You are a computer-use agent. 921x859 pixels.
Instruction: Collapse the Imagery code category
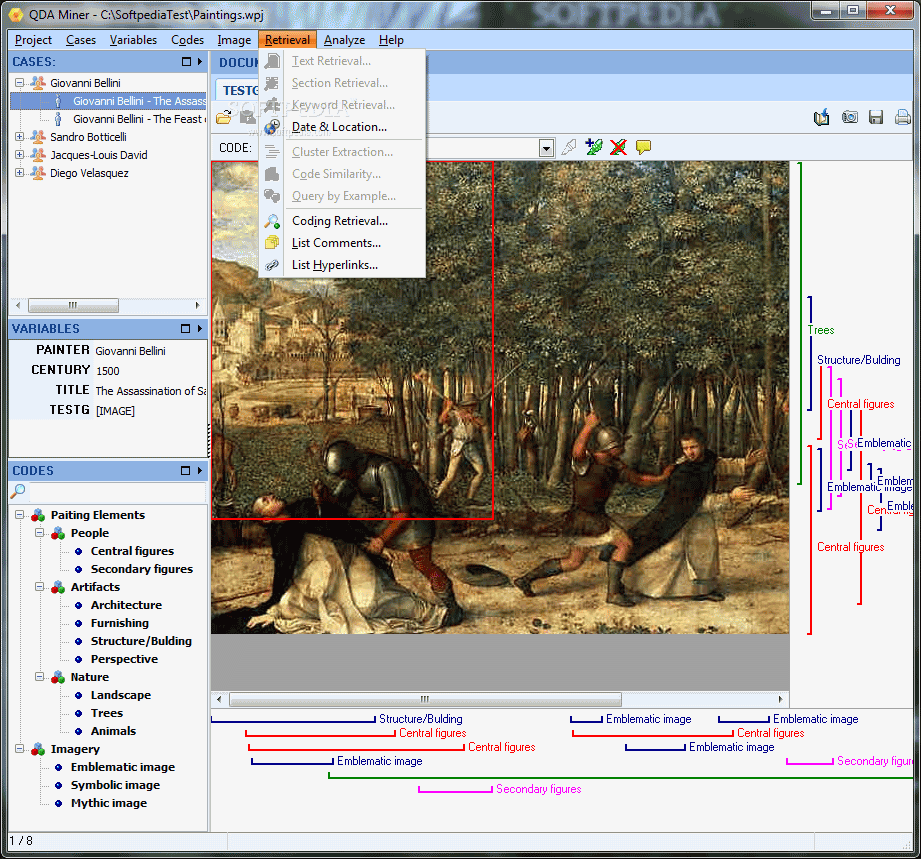point(19,749)
